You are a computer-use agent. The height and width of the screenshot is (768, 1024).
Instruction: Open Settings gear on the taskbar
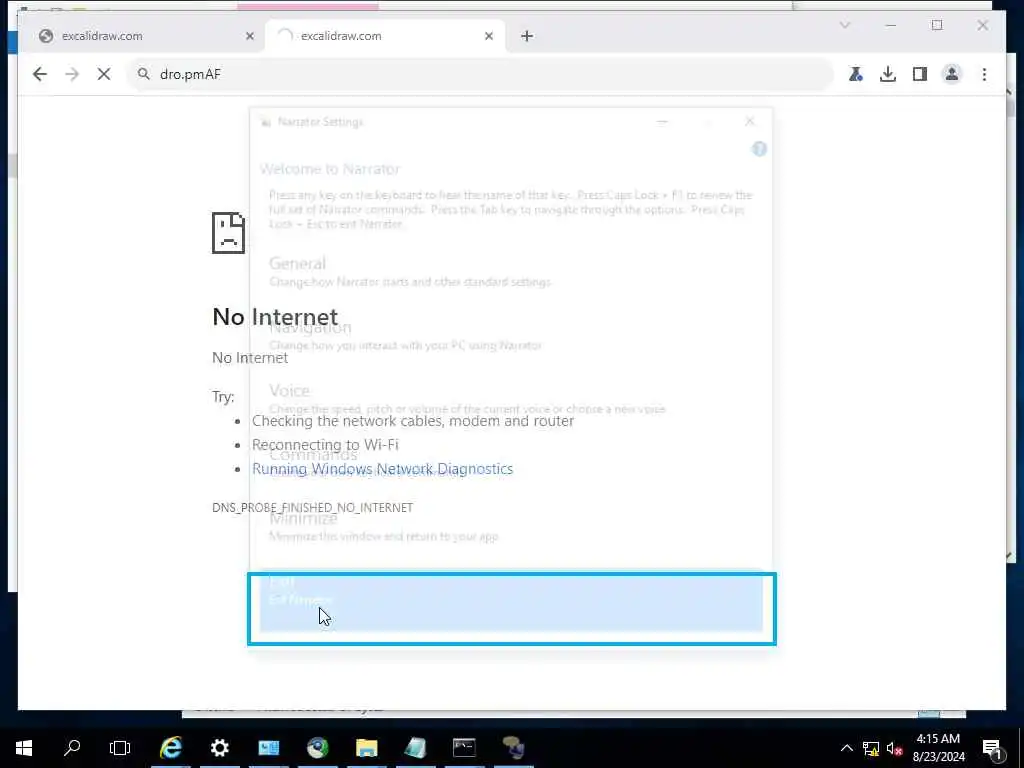tap(219, 748)
